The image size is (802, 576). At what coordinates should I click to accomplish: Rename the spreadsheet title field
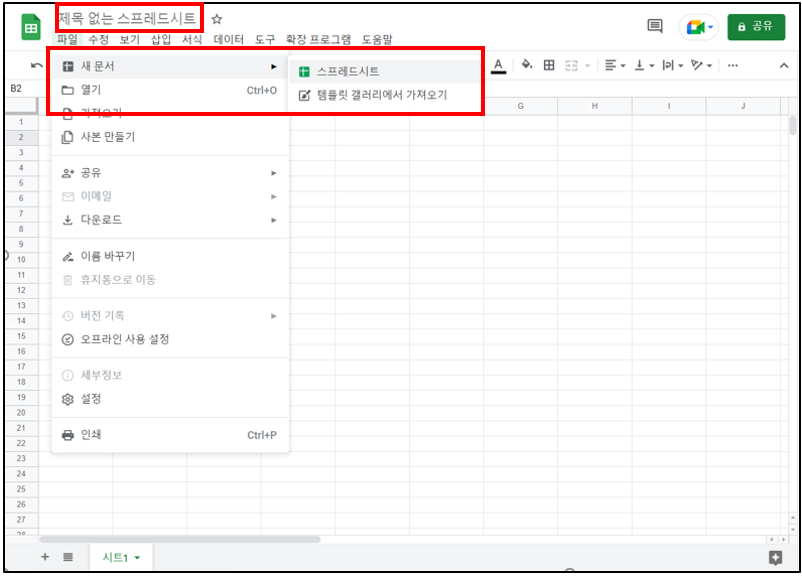tap(125, 17)
